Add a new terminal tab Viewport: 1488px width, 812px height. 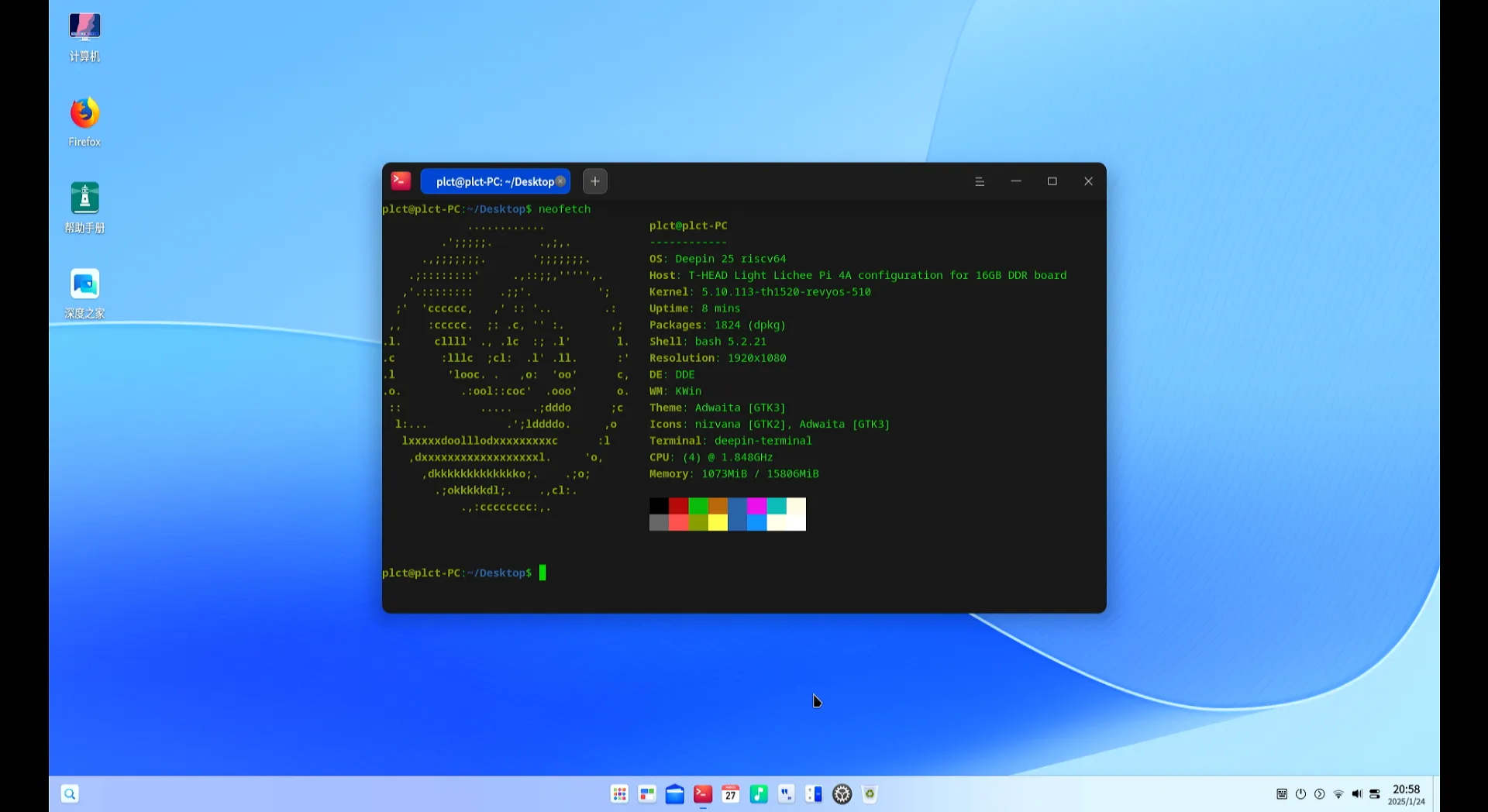pyautogui.click(x=594, y=181)
